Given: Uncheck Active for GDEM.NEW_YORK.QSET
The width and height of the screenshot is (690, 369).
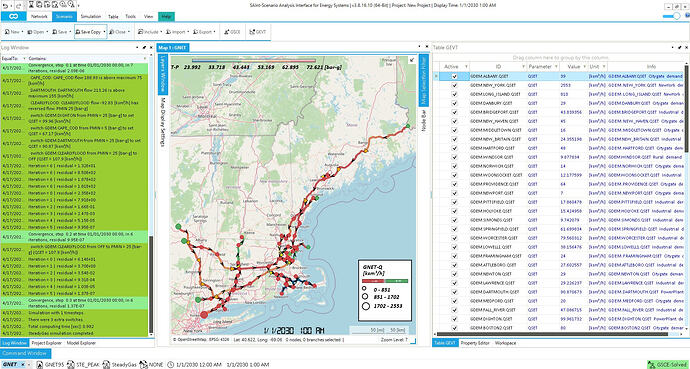Looking at the screenshot, I should pos(454,85).
